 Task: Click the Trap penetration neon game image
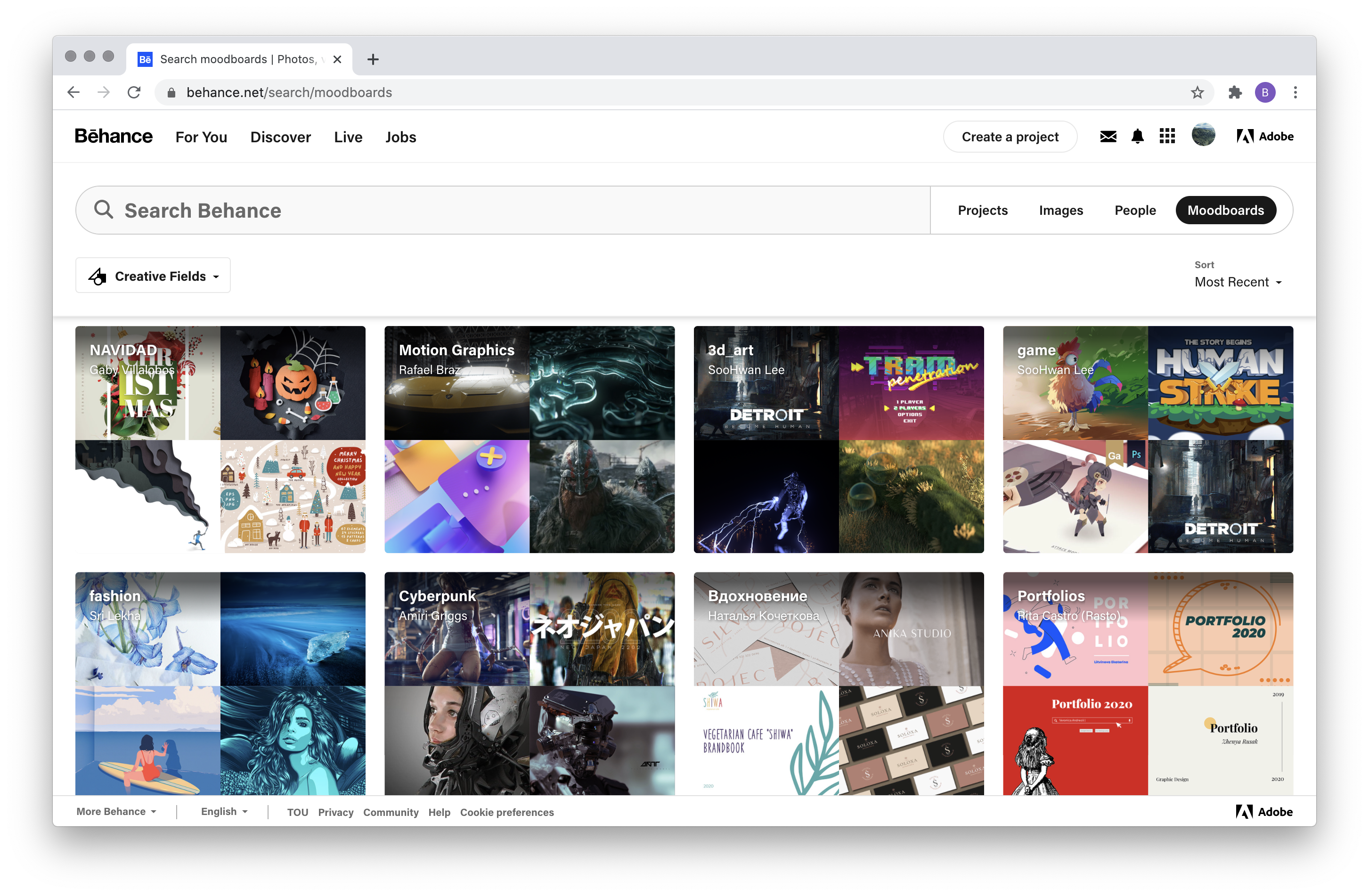[x=911, y=383]
